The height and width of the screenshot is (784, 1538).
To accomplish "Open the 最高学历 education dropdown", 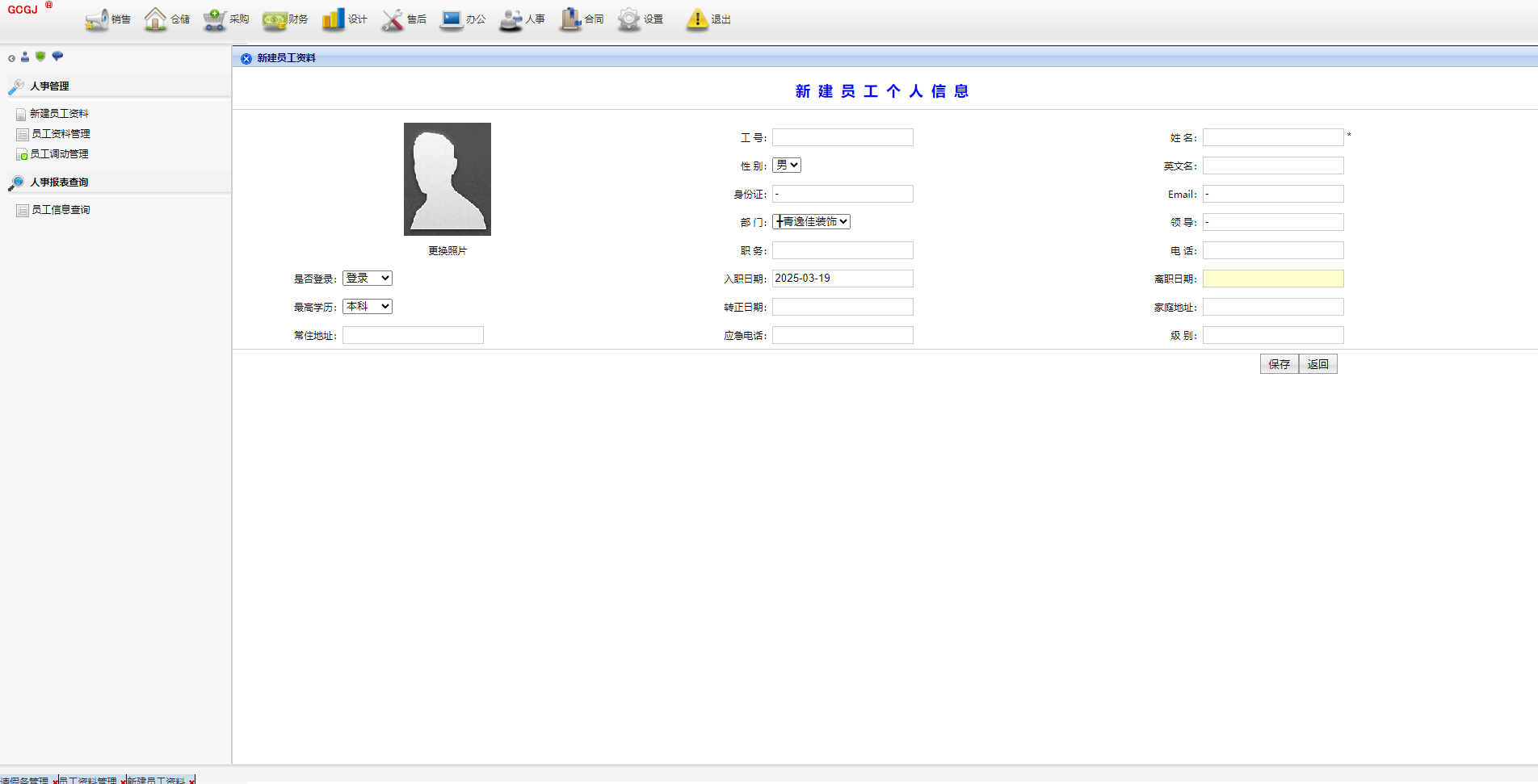I will [368, 307].
